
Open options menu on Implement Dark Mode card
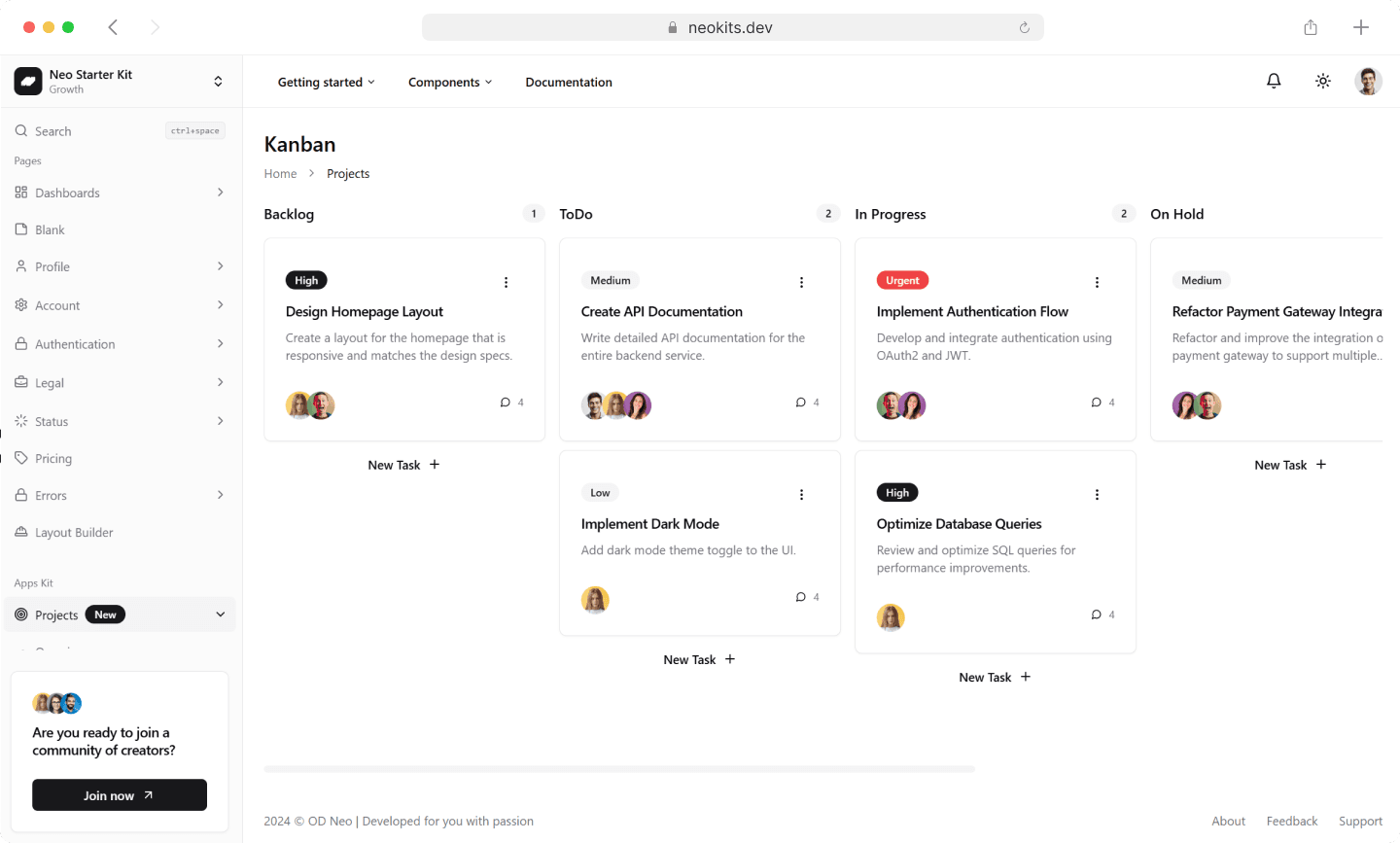801,494
